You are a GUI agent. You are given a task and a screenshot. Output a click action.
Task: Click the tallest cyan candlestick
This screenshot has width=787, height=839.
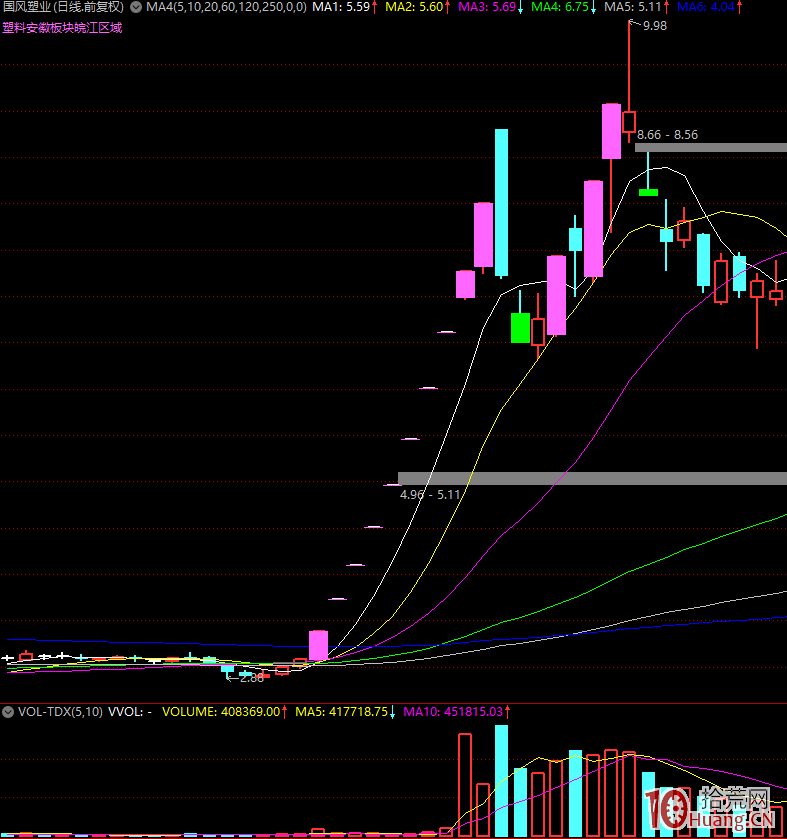(x=501, y=202)
